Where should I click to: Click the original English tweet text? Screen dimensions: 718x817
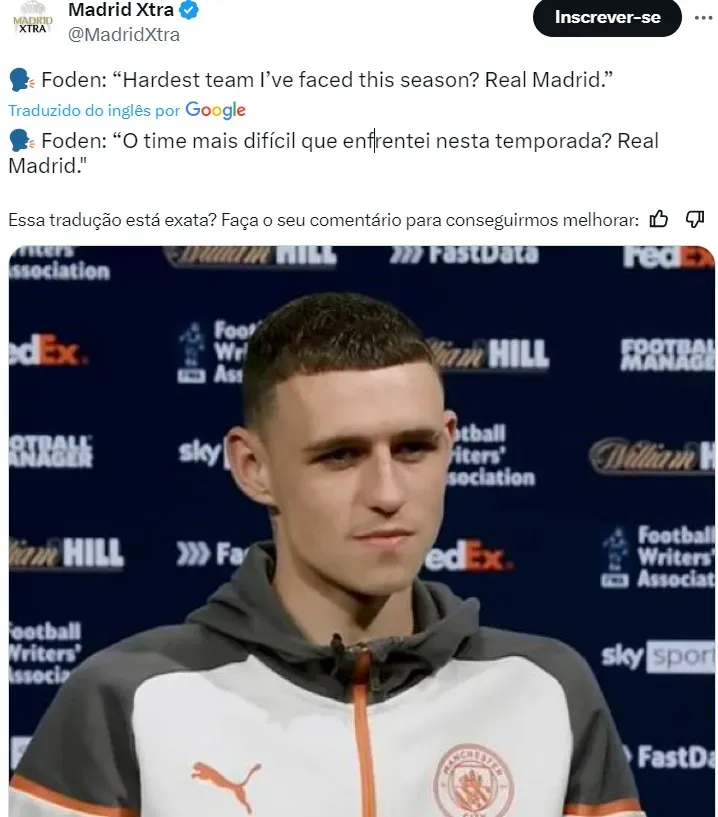327,80
